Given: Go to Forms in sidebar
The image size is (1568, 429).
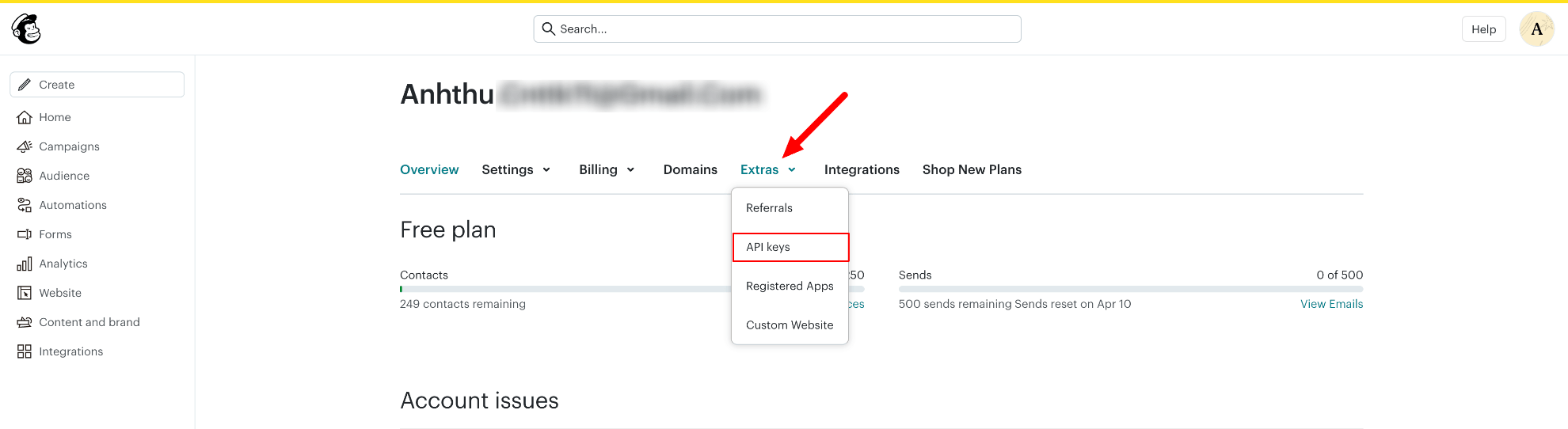Looking at the screenshot, I should pos(55,234).
